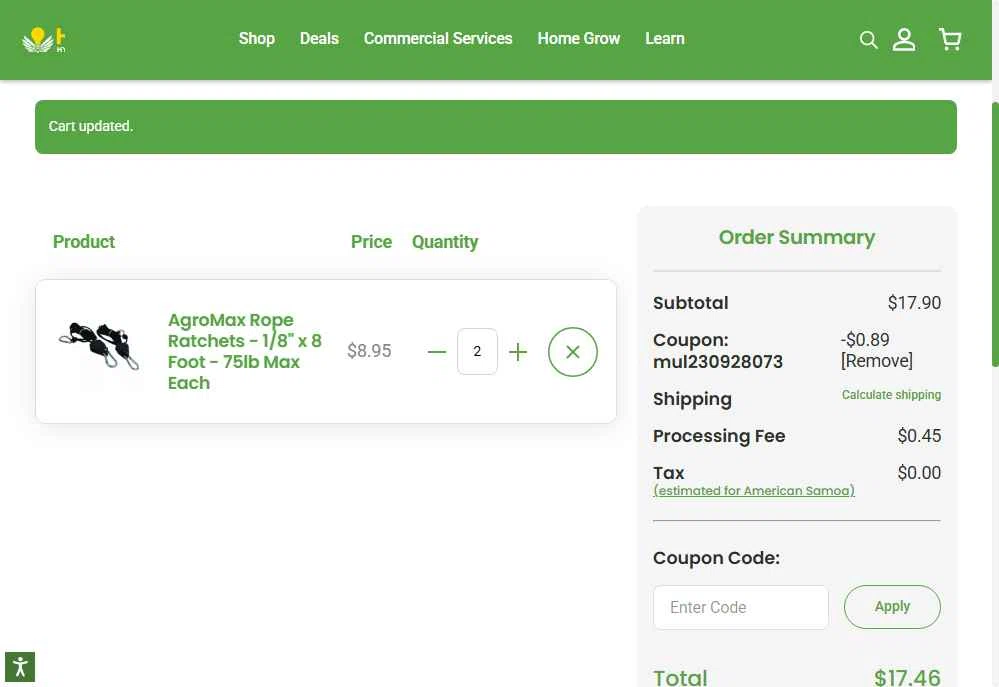
Task: Apply the coupon code
Action: pos(892,607)
